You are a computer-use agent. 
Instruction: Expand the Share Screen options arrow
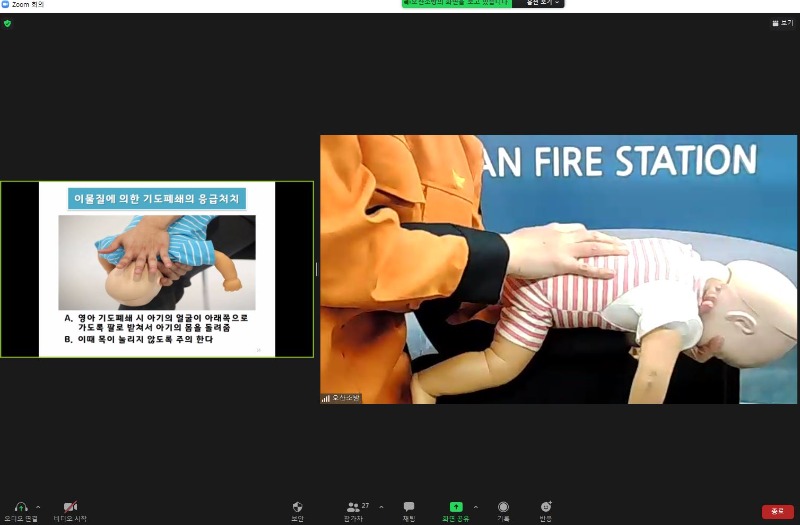pyautogui.click(x=475, y=507)
